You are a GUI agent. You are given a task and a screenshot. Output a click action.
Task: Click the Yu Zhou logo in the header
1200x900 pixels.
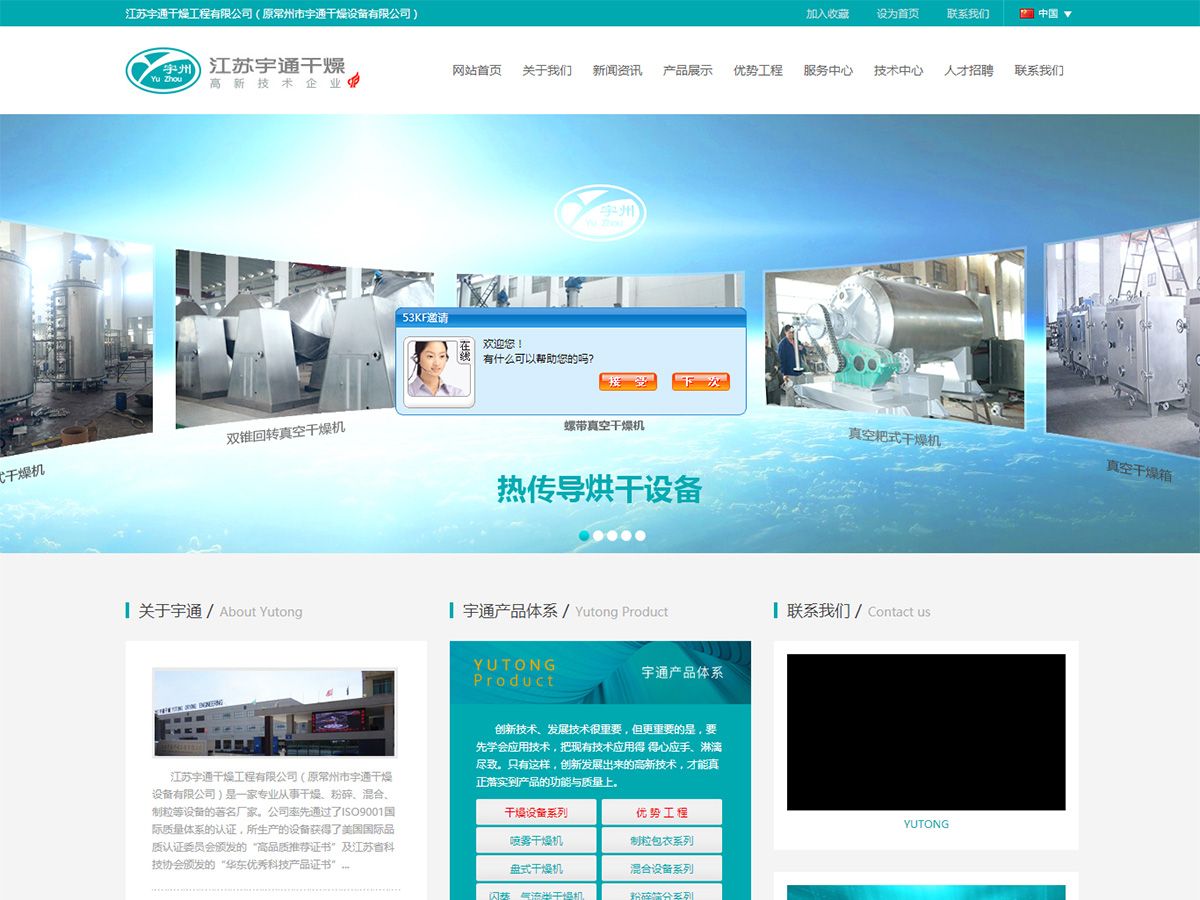click(163, 70)
